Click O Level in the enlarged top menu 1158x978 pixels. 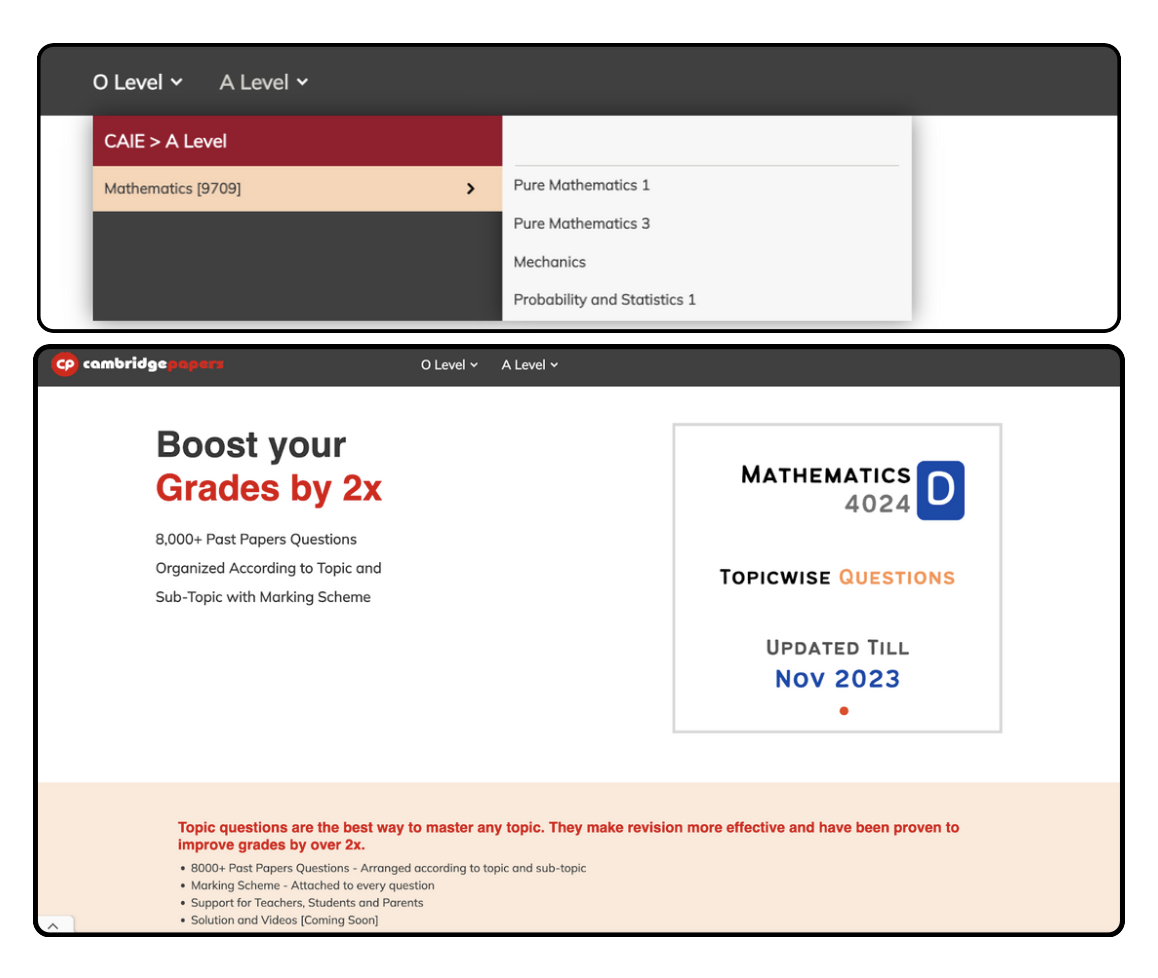pyautogui.click(x=128, y=83)
